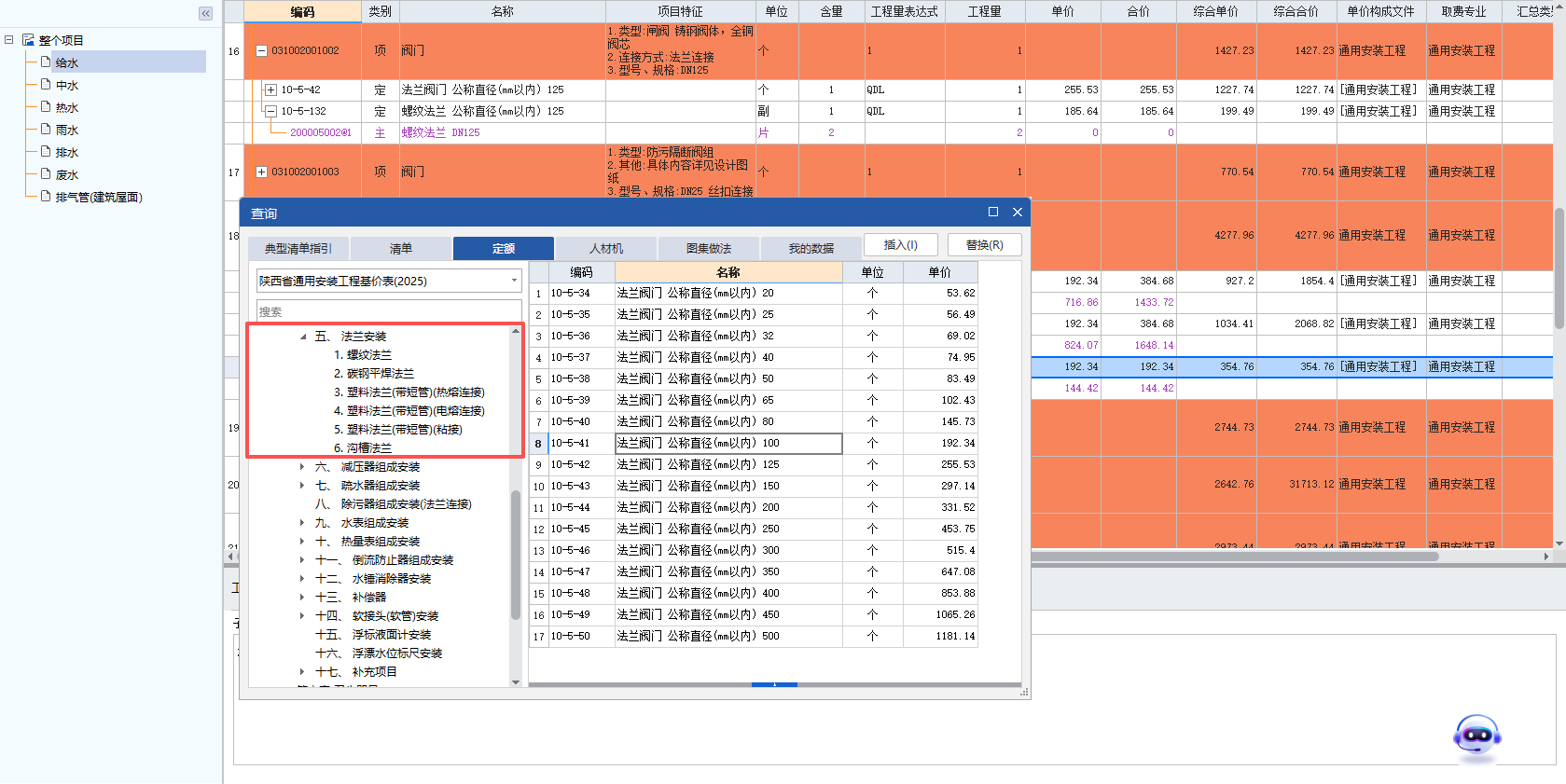This screenshot has width=1566, height=784.
Task: Open the 我的数据 tab
Action: pyautogui.click(x=811, y=249)
